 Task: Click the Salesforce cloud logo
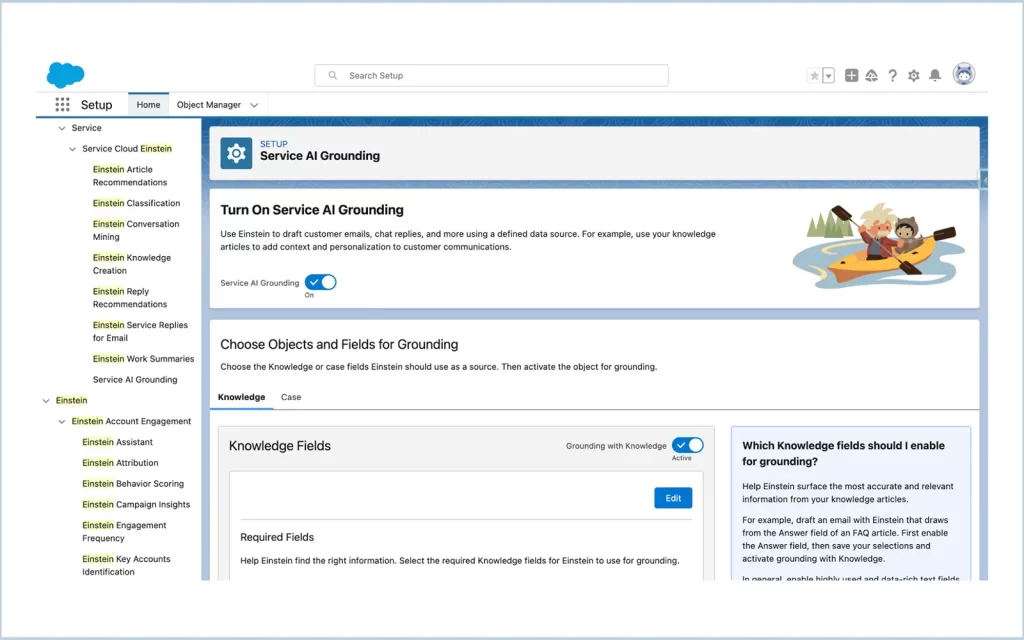click(x=65, y=74)
